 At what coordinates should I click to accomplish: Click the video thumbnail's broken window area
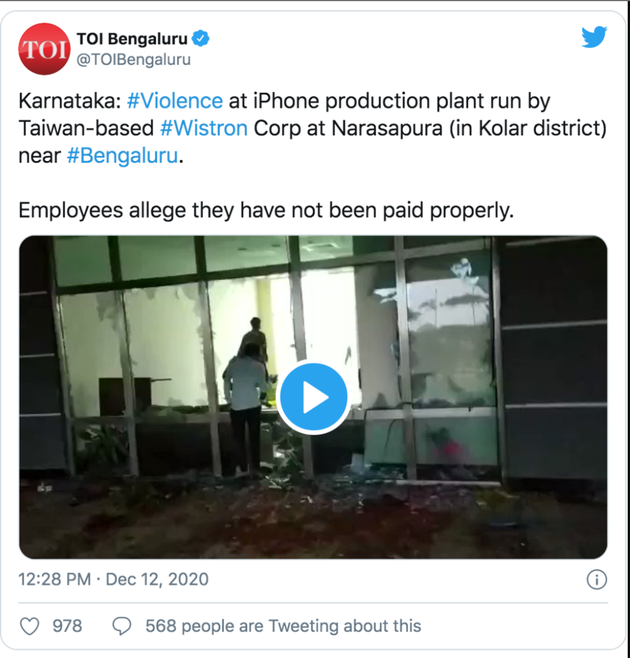point(449,332)
